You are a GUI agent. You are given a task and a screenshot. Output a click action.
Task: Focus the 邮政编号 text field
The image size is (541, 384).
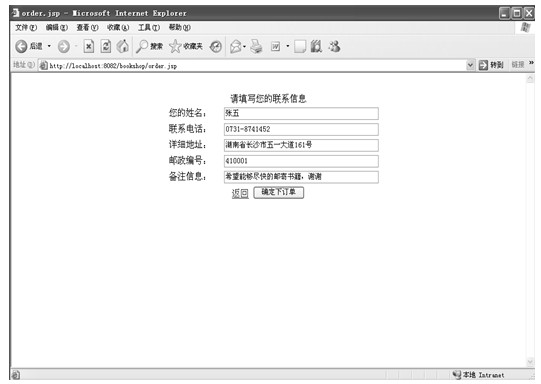(x=301, y=161)
